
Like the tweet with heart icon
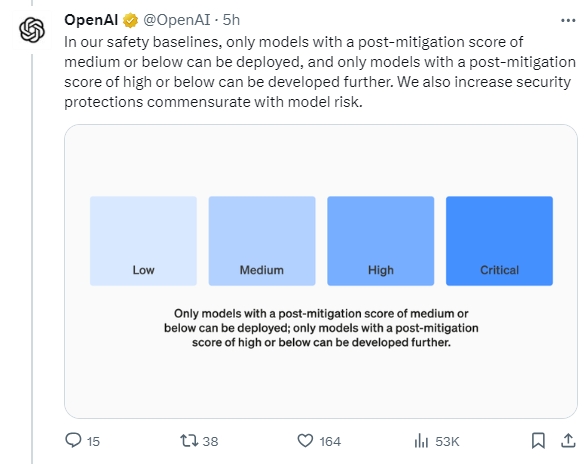(x=305, y=441)
